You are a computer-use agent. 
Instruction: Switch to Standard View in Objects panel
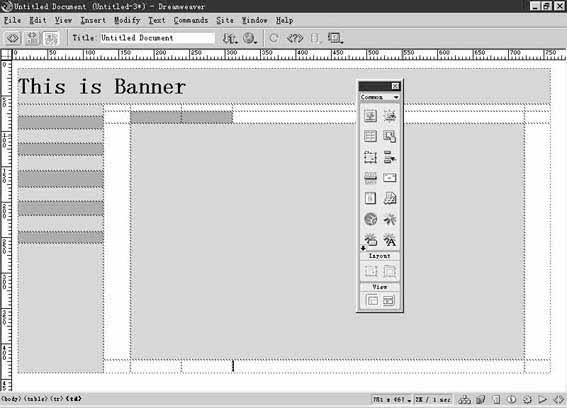372,300
